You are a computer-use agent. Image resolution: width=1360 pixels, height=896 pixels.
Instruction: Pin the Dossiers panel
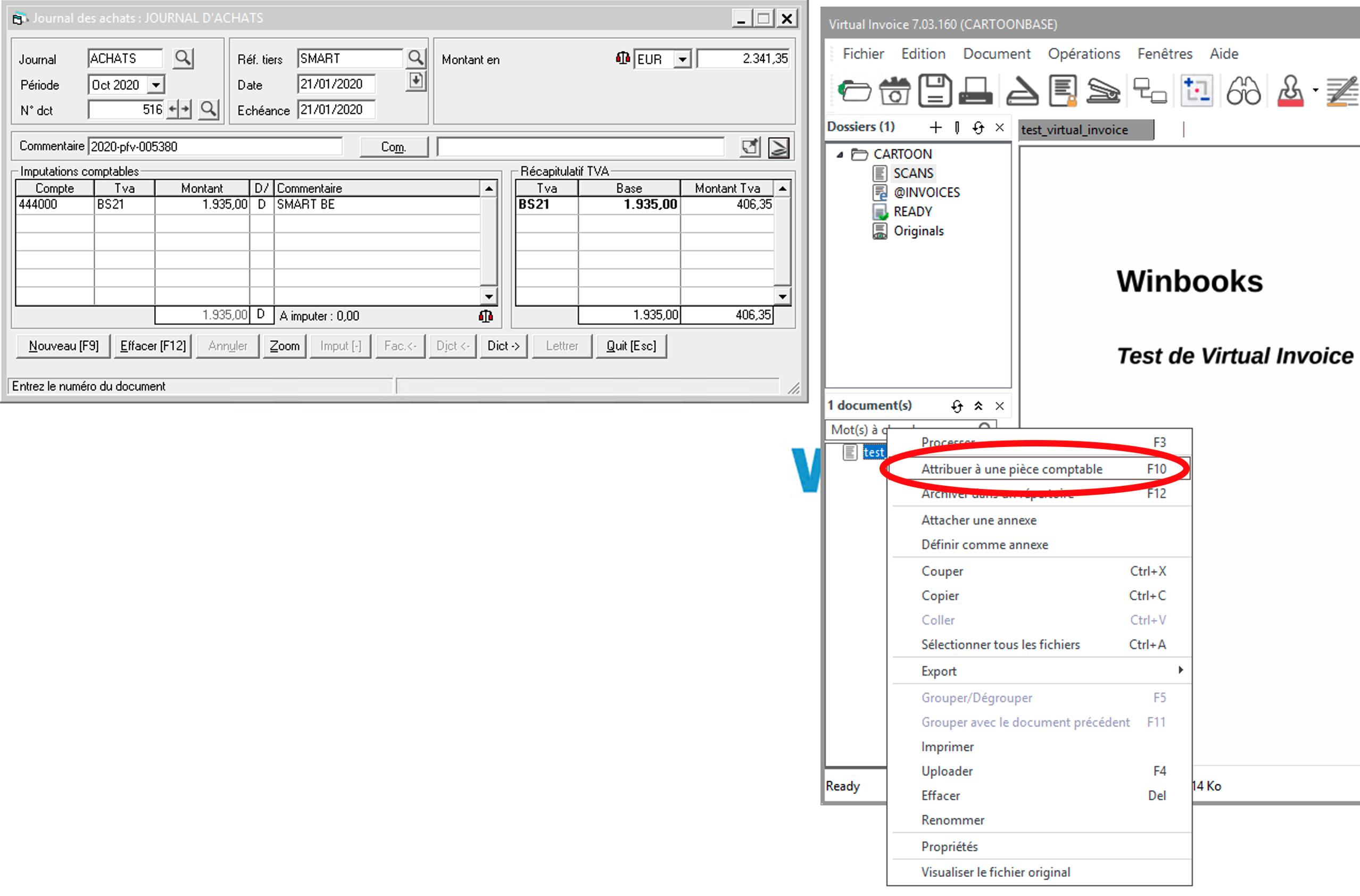(x=957, y=127)
